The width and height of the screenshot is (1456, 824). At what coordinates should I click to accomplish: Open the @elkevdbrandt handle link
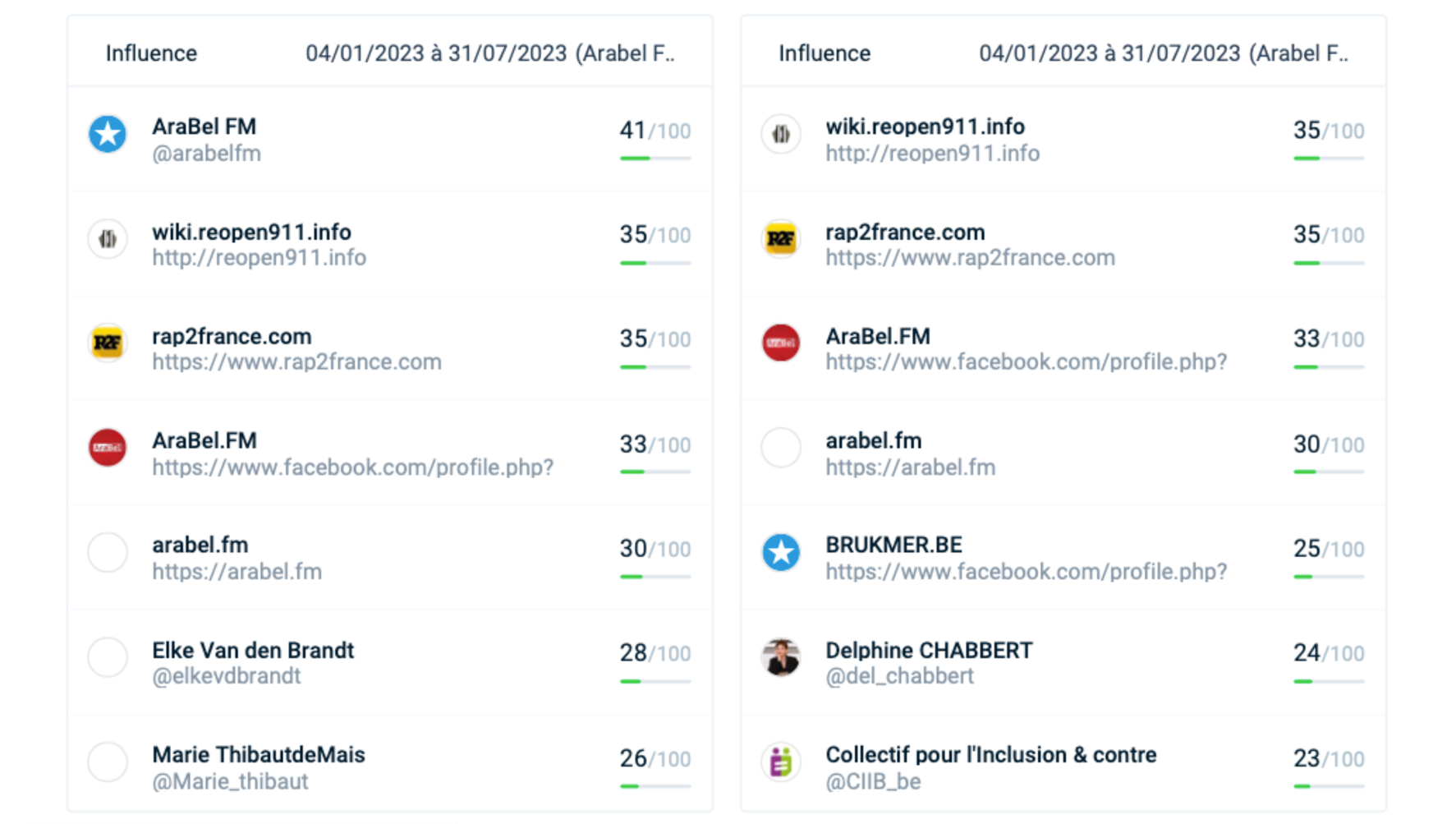(226, 676)
